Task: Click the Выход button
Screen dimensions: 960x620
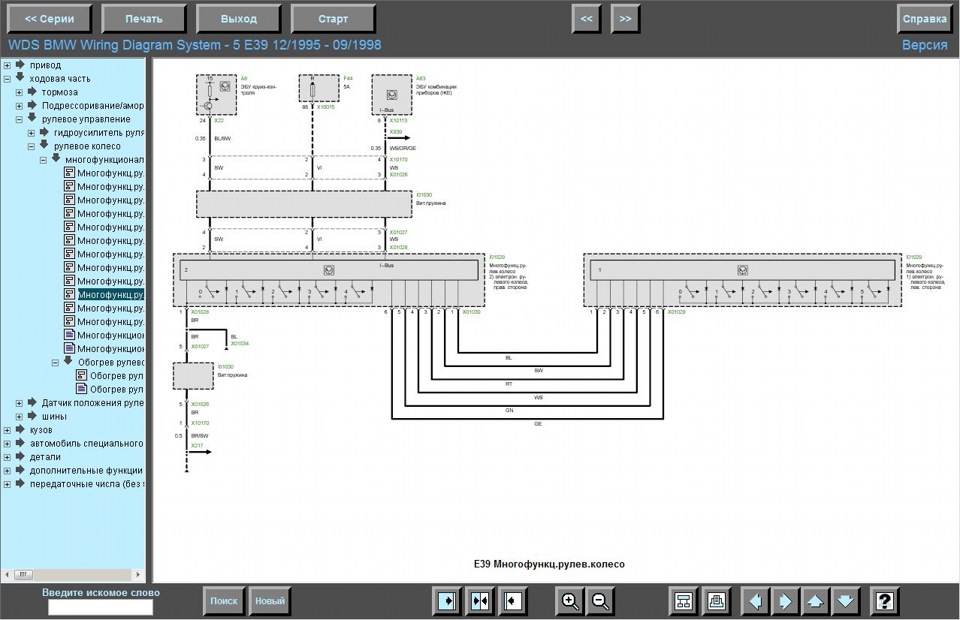Action: pyautogui.click(x=239, y=19)
